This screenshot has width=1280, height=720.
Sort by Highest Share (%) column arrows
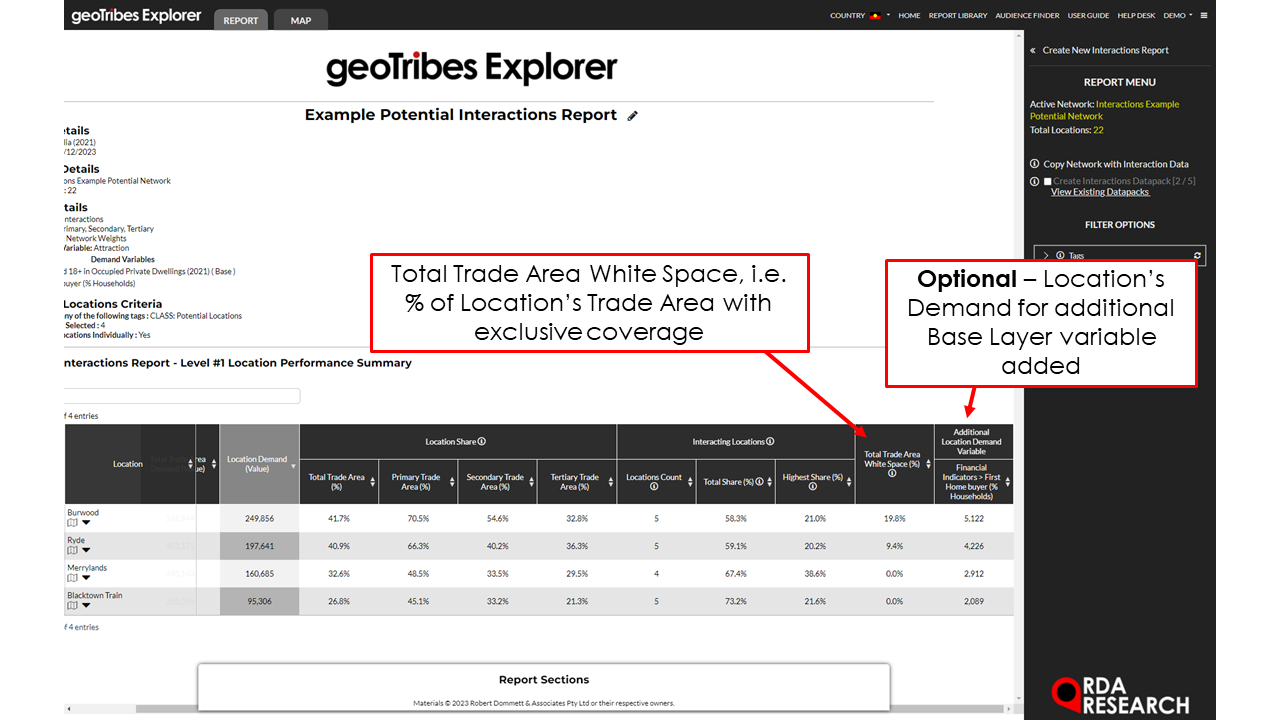[x=849, y=482]
